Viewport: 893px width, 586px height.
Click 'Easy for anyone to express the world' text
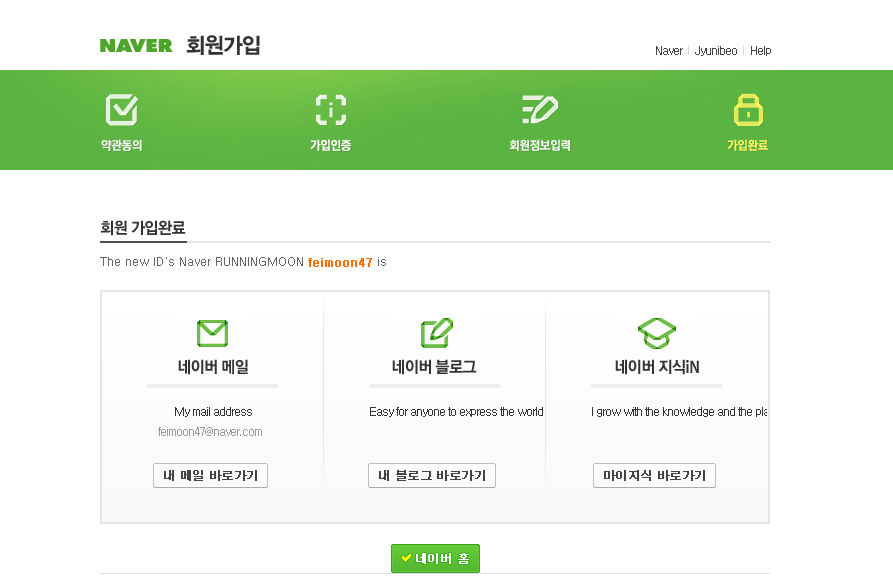(x=456, y=412)
